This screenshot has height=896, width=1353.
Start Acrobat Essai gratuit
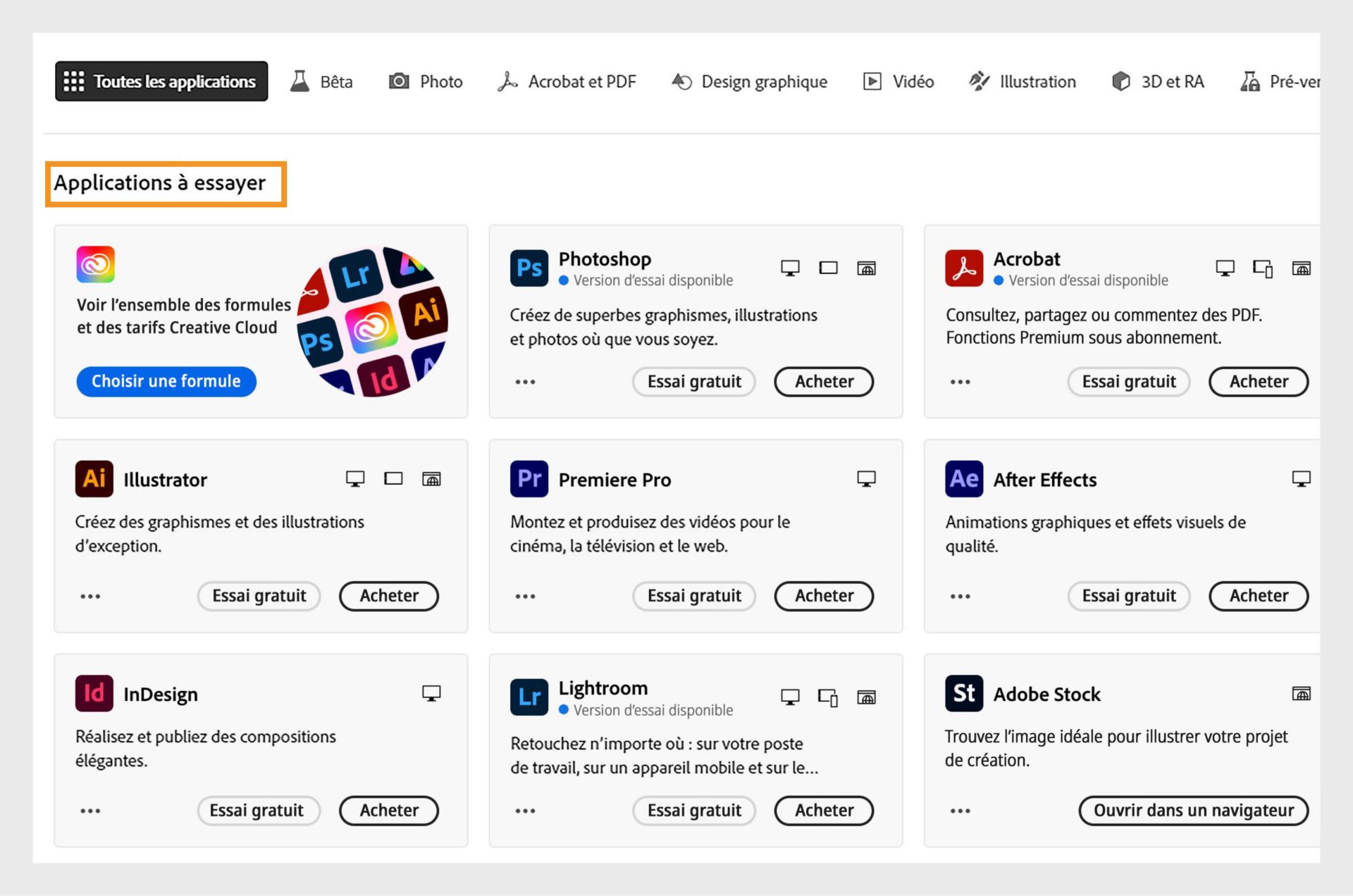tap(1129, 382)
